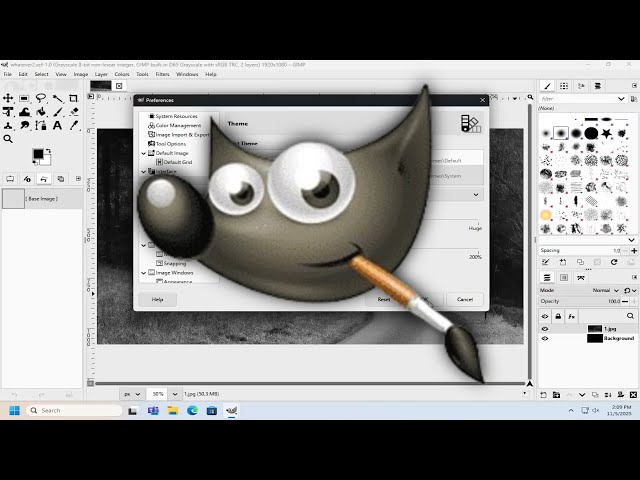Image resolution: width=640 pixels, height=480 pixels.
Task: Click the foreground color swatch
Action: (x=38, y=154)
